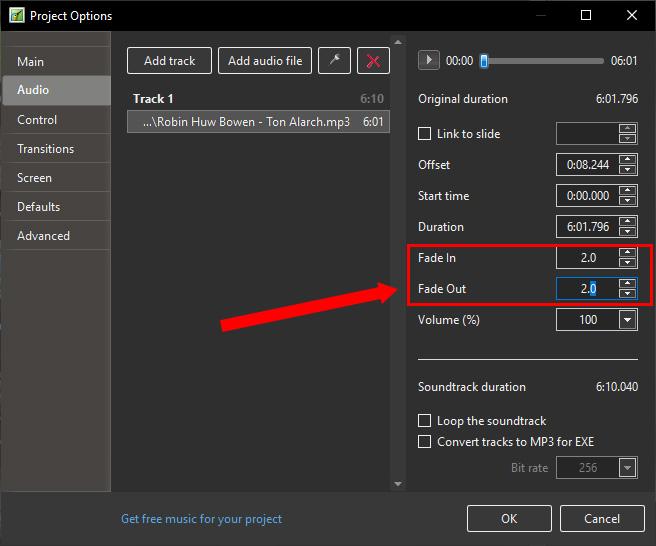Enable Link to slide checkbox
This screenshot has width=656, height=546.
pos(424,134)
